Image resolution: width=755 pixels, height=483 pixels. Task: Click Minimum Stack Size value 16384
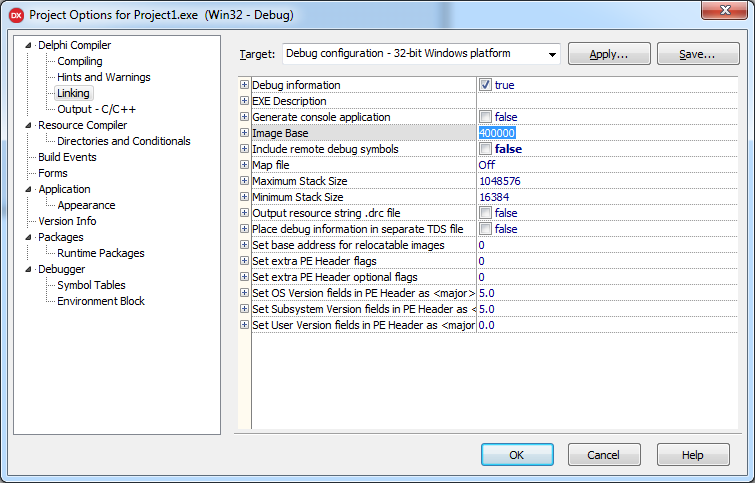pyautogui.click(x=494, y=197)
